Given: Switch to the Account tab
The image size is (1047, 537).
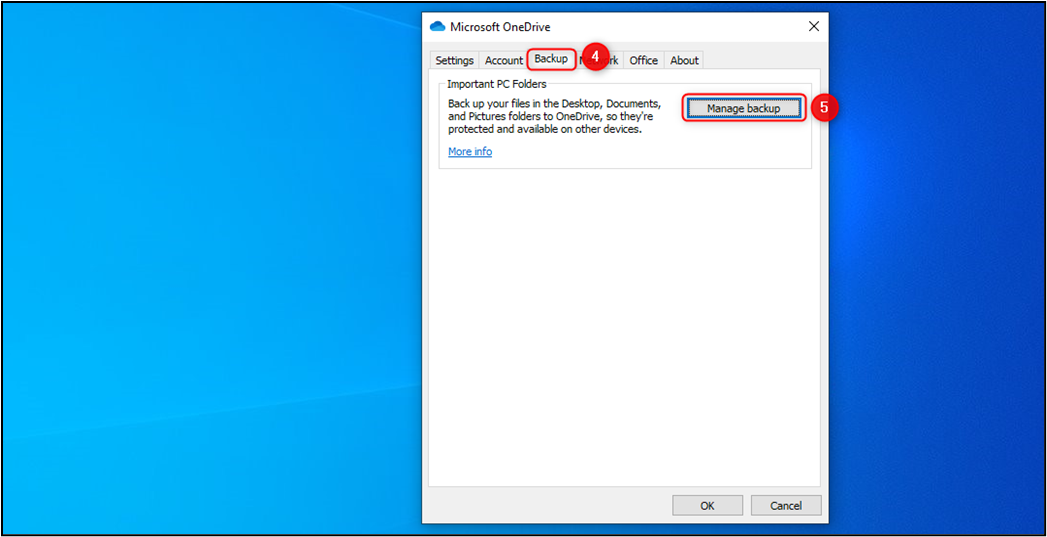Looking at the screenshot, I should click(503, 60).
